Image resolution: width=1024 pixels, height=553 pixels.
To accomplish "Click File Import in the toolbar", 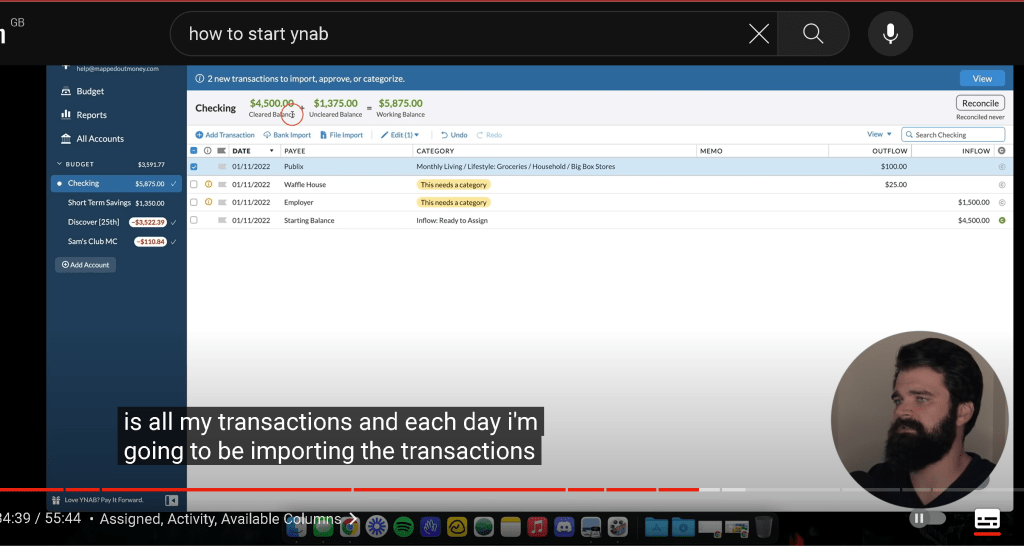I will click(341, 135).
